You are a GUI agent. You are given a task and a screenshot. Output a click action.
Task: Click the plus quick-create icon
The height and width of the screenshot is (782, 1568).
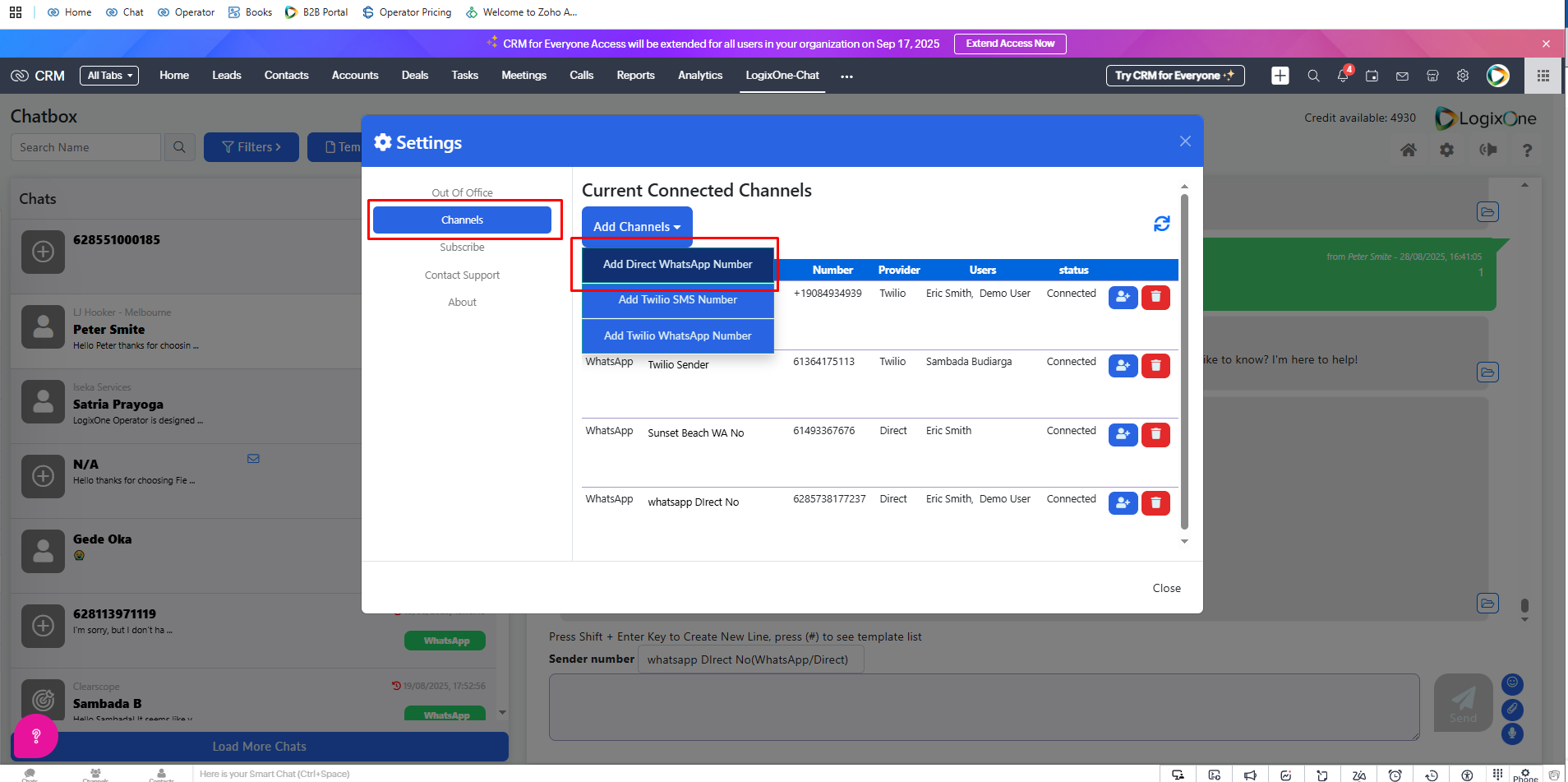pos(1280,76)
